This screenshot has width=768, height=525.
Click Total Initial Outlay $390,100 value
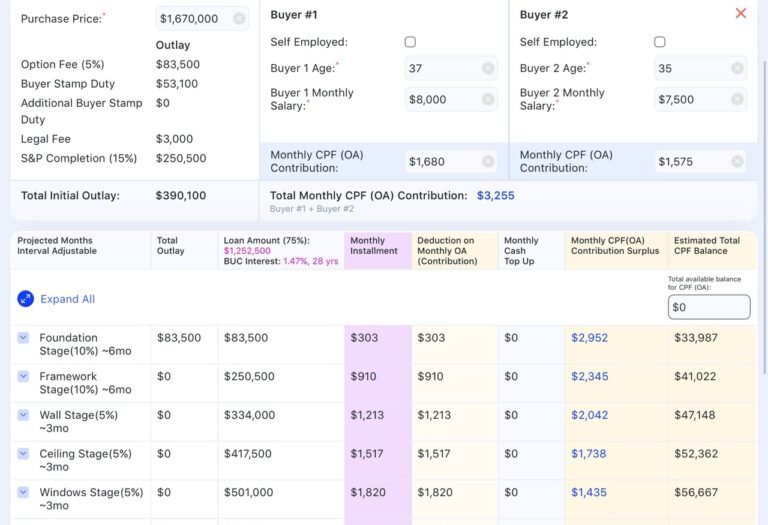point(181,195)
